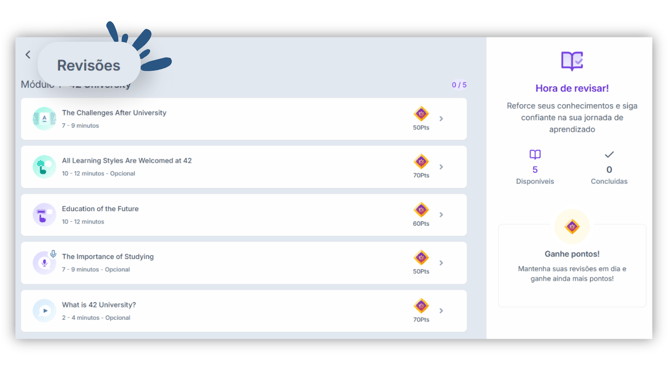Click All Learning Styles lesson icon
The width and height of the screenshot is (670, 376).
click(x=44, y=167)
